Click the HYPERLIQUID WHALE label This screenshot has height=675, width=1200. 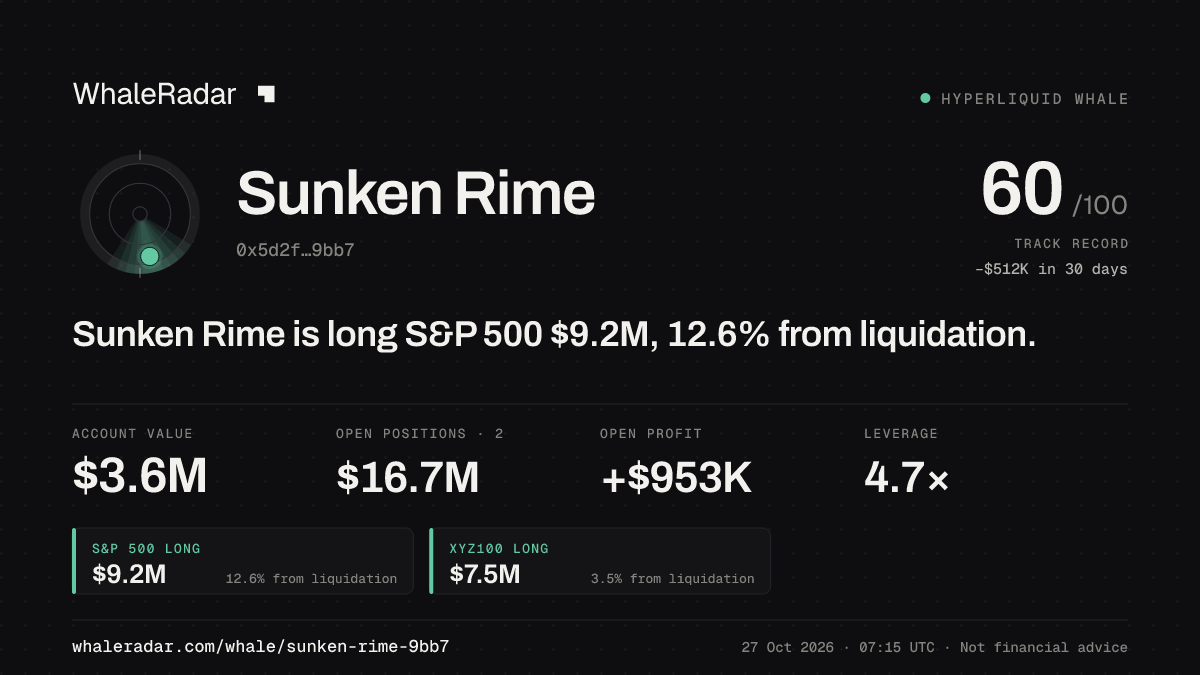coord(1035,99)
